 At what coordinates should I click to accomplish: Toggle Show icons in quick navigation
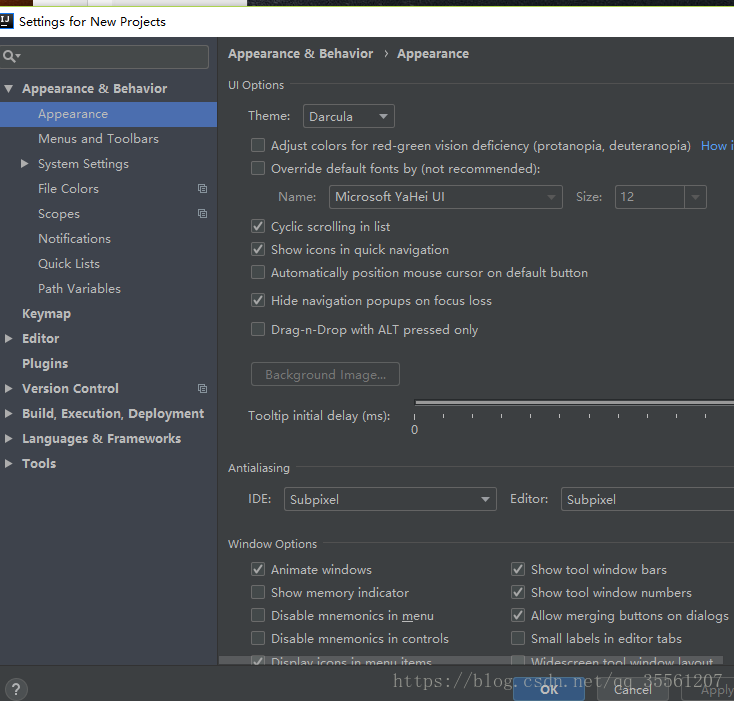258,249
